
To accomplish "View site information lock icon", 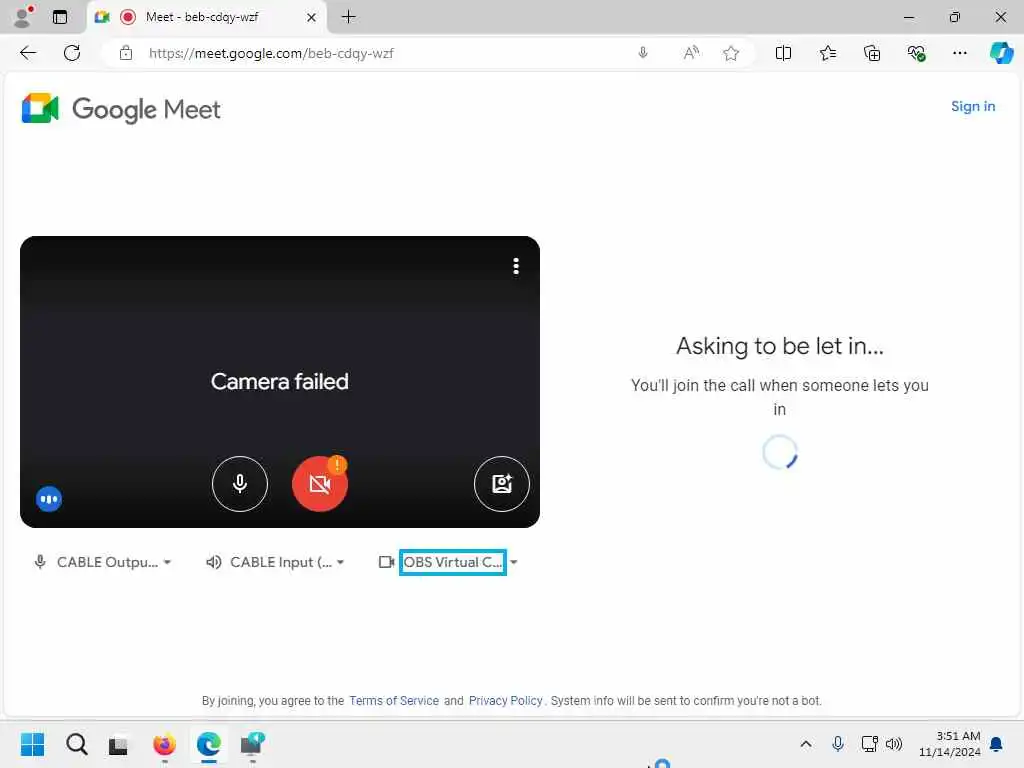I will (x=126, y=53).
